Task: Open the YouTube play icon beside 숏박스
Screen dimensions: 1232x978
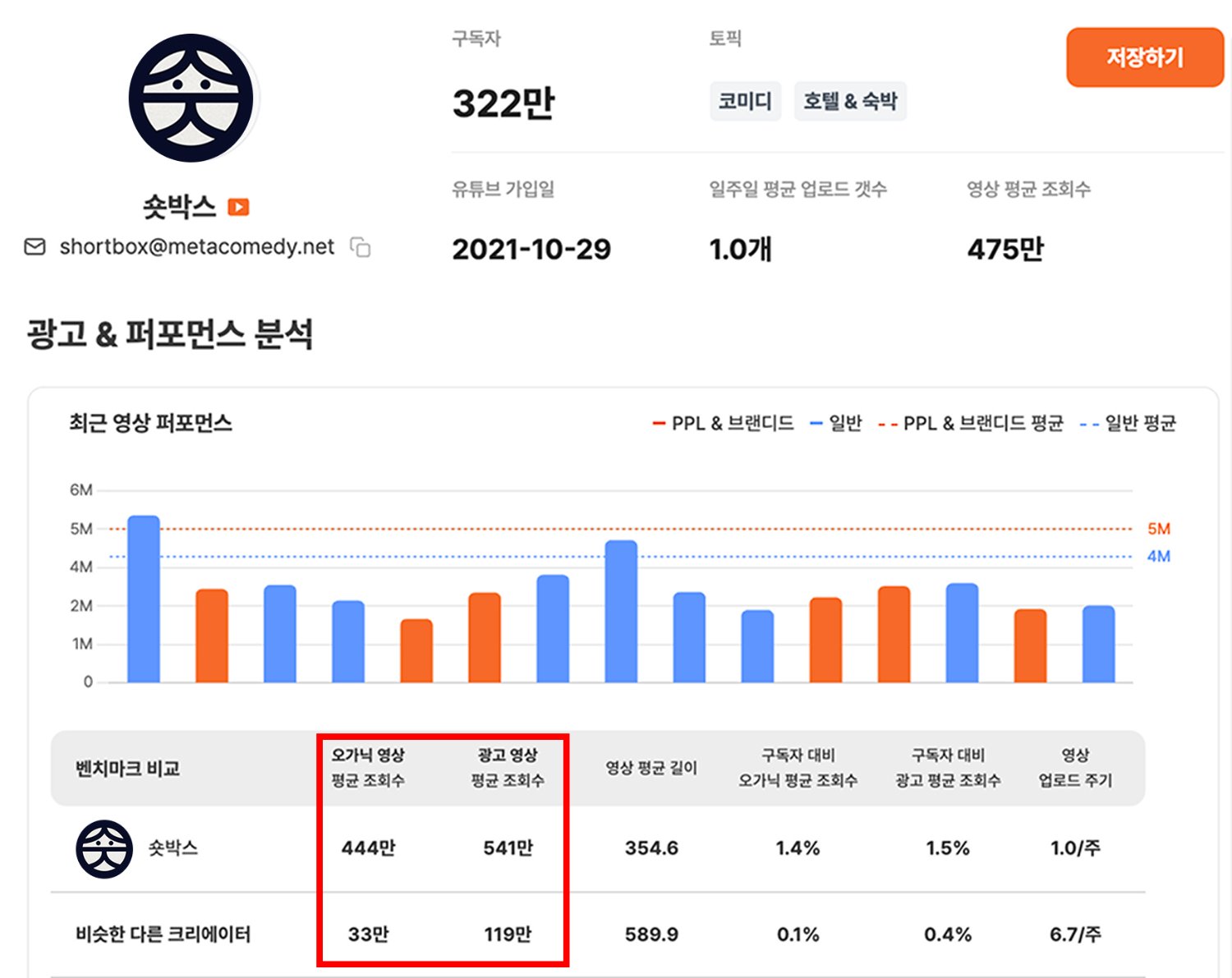Action: click(x=238, y=207)
